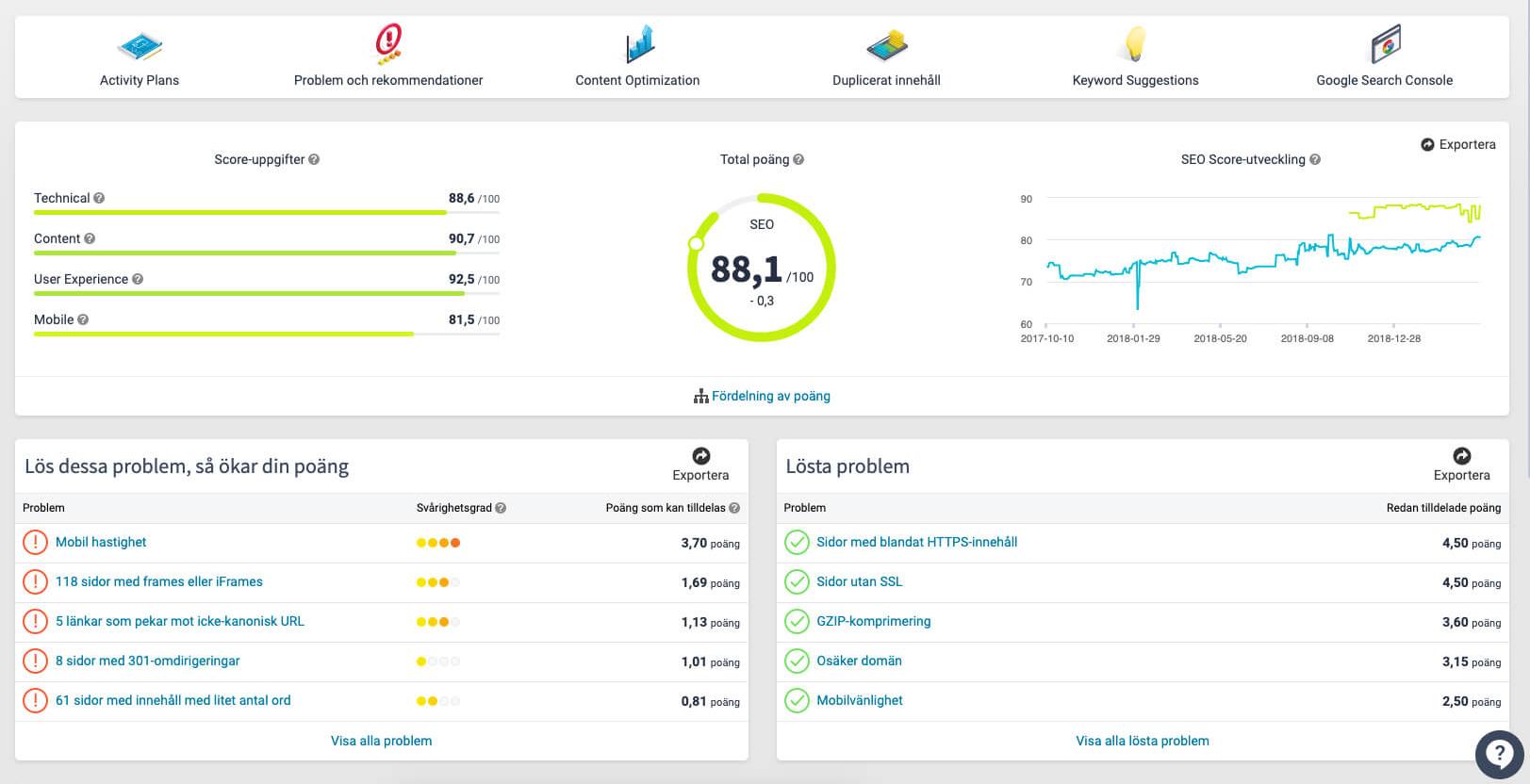Image resolution: width=1530 pixels, height=784 pixels.
Task: Click warning icon for Mobil hastighet
Action: click(x=35, y=542)
